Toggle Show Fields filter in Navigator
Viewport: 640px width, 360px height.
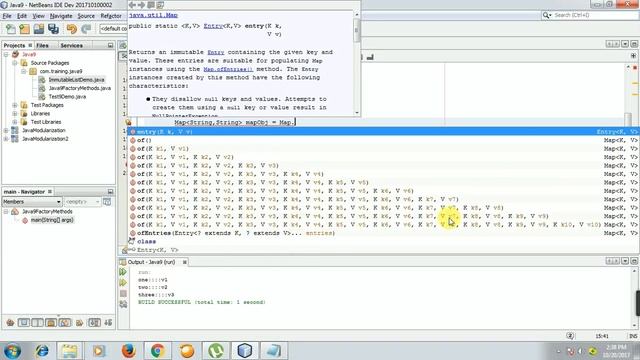pos(24,322)
